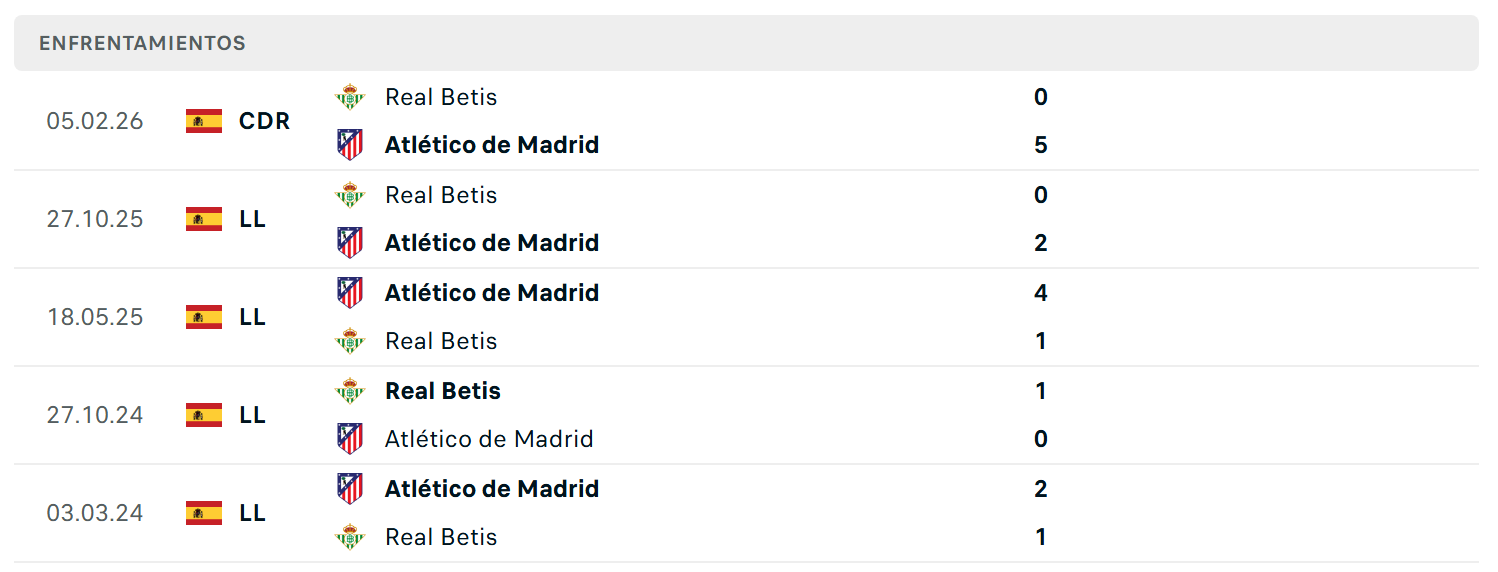Click Real Betis crest in 03.03.24 match
Viewport: 1498px width, 572px height.
point(350,537)
